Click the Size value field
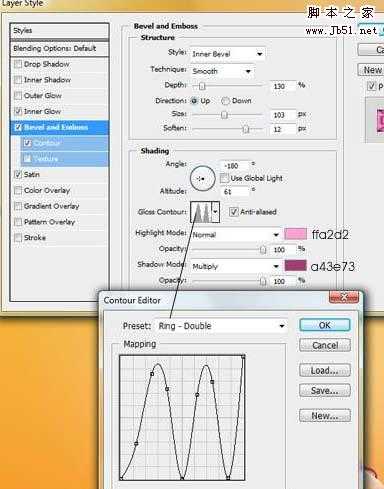The height and width of the screenshot is (489, 384). [x=283, y=115]
